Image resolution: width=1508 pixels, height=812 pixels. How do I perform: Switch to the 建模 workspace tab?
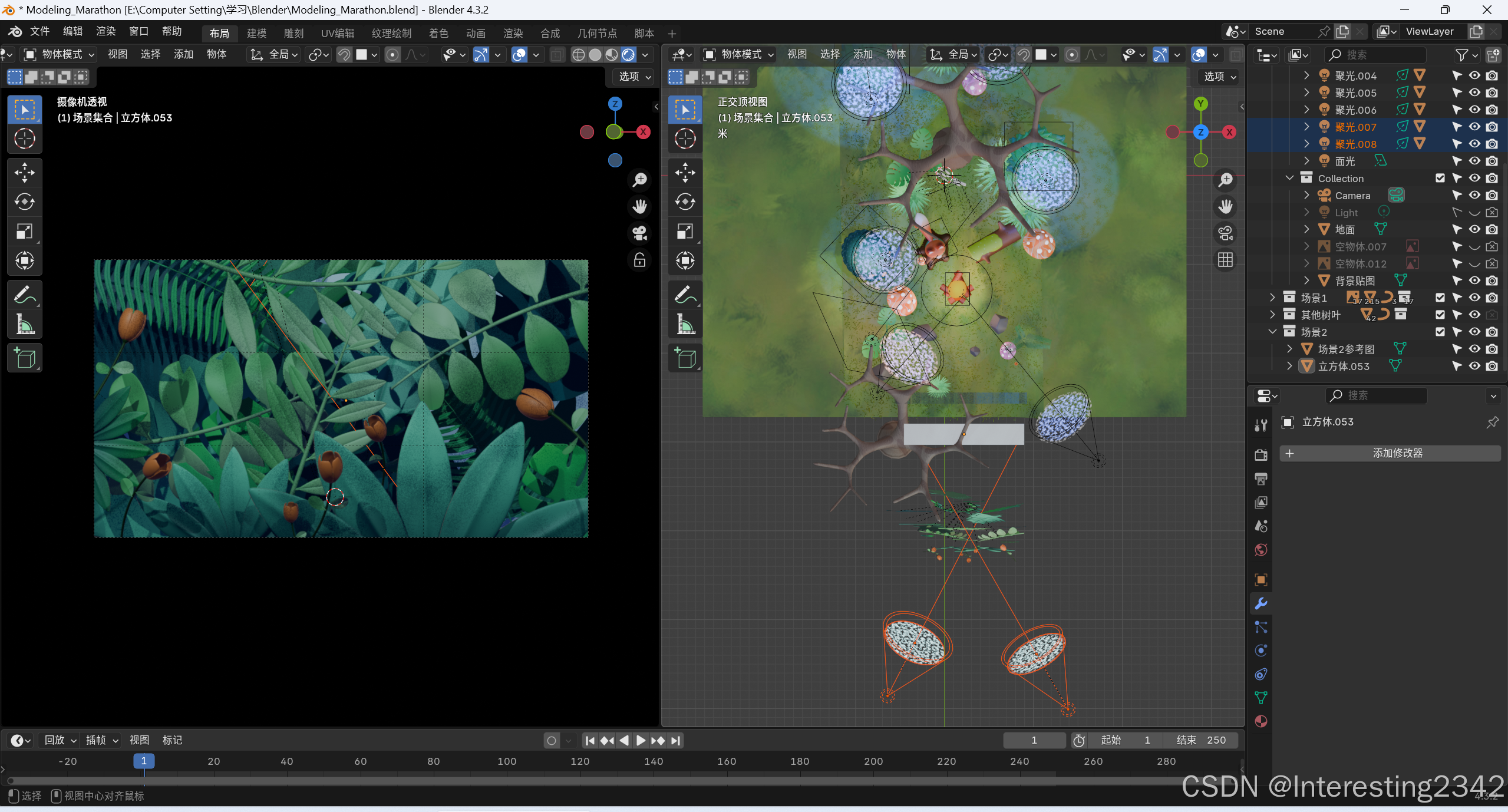(256, 33)
